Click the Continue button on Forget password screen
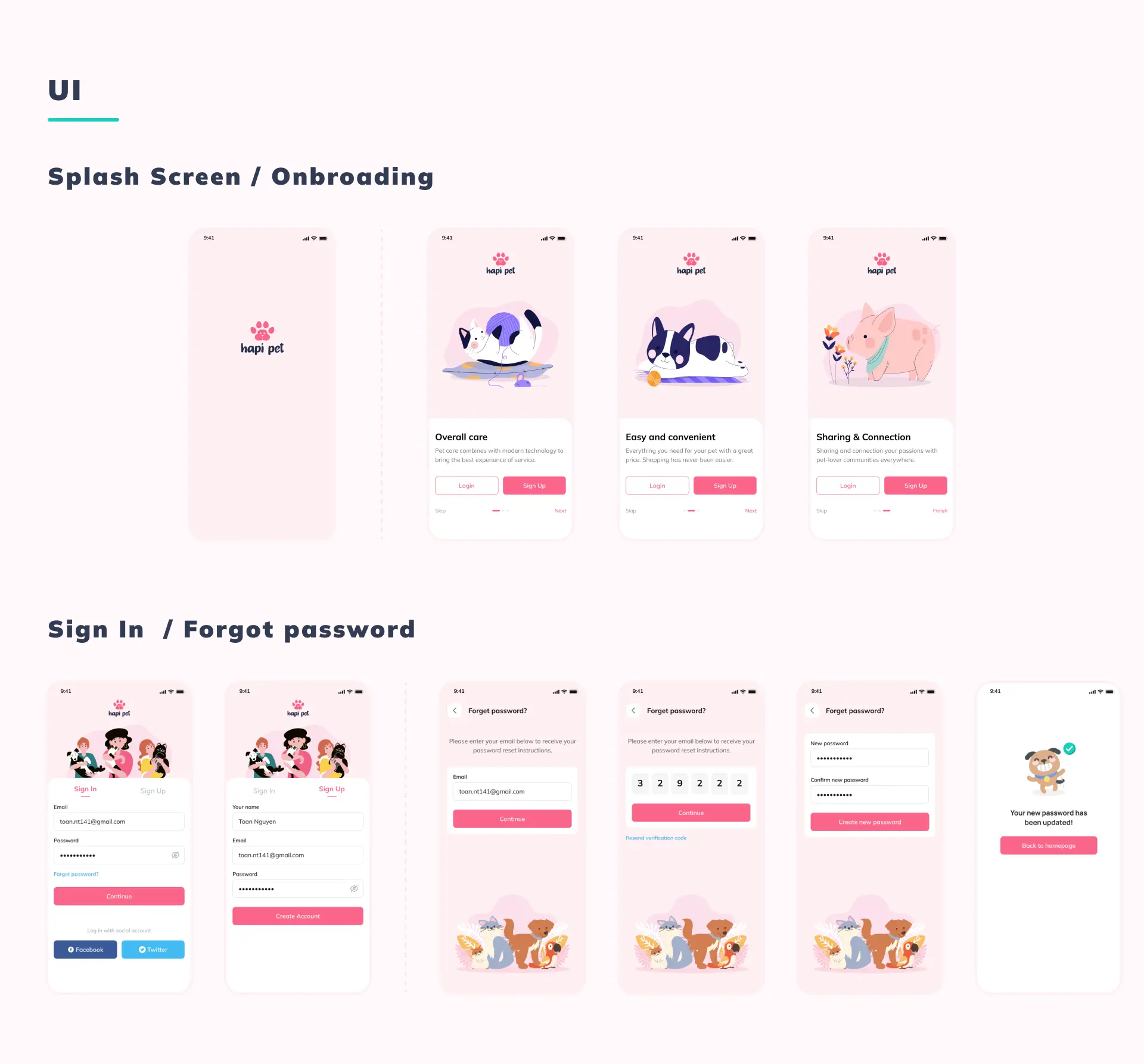Screen dimensions: 1144x1064 [511, 819]
